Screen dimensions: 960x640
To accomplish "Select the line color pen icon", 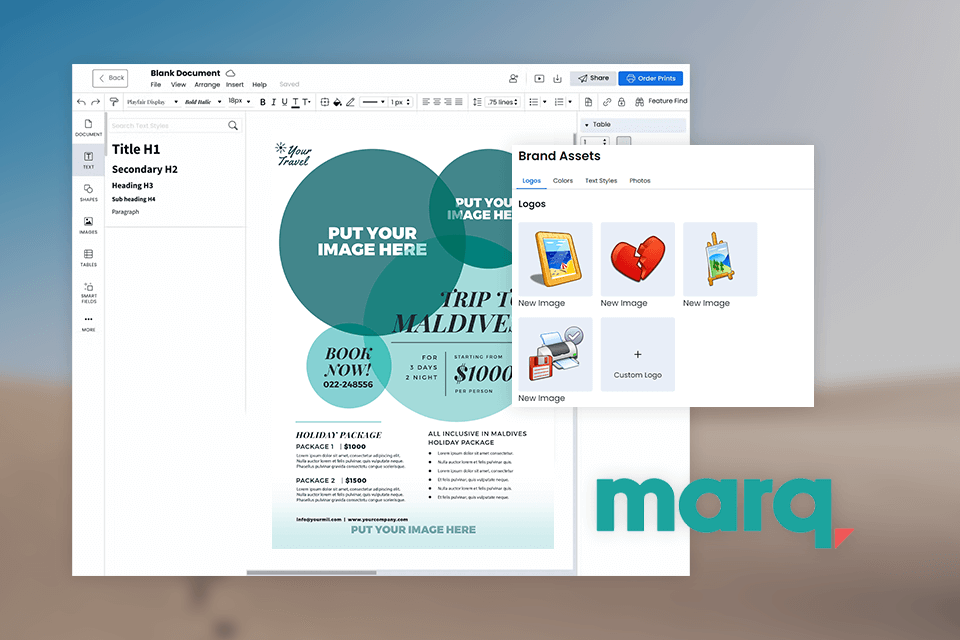I will point(350,102).
